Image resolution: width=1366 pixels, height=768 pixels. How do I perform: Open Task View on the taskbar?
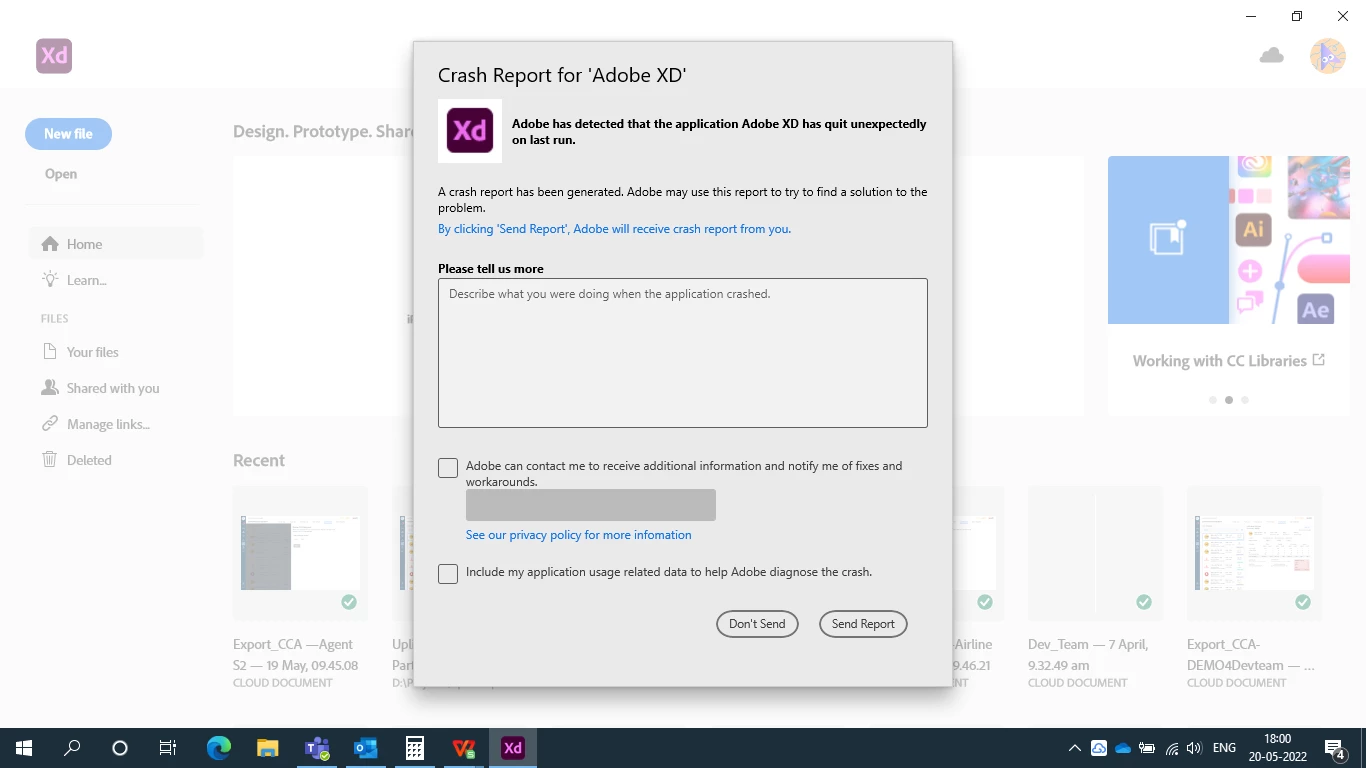click(x=168, y=748)
